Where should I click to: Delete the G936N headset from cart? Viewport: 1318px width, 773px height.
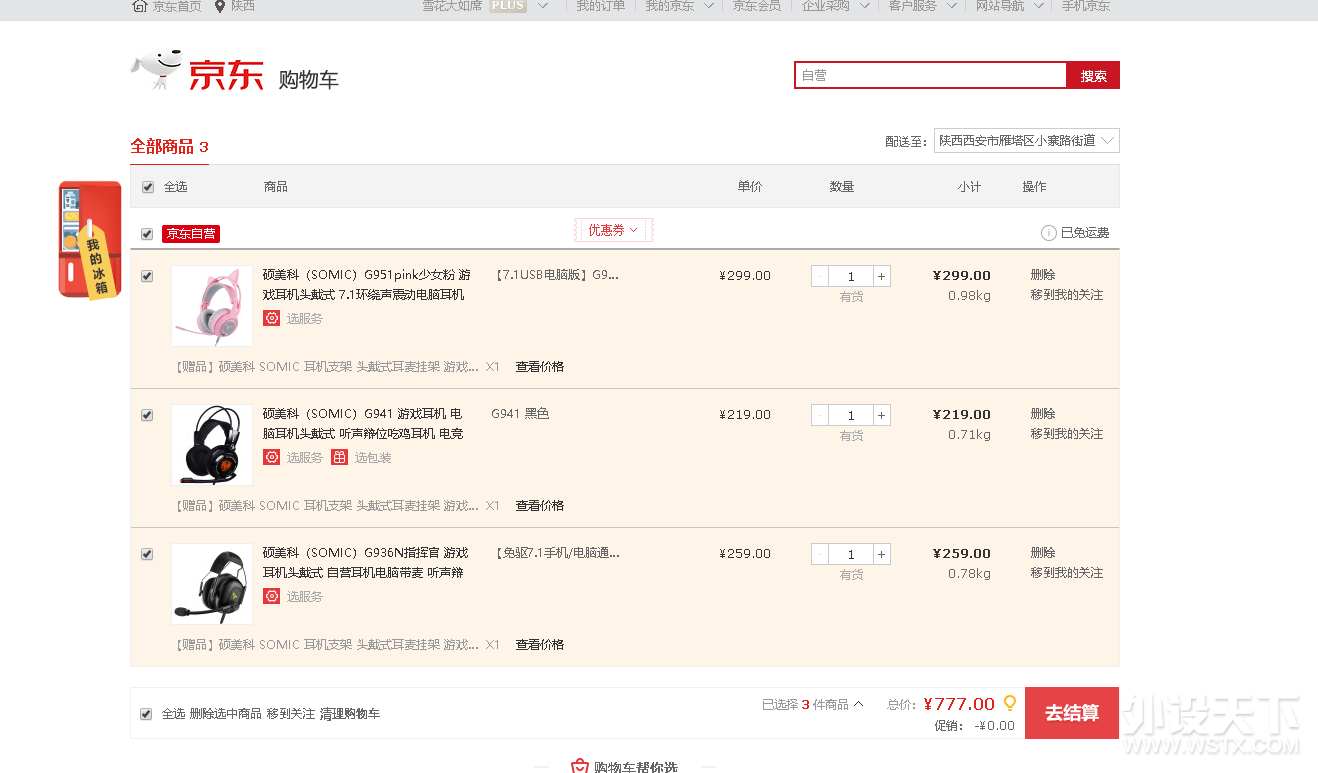pos(1043,553)
